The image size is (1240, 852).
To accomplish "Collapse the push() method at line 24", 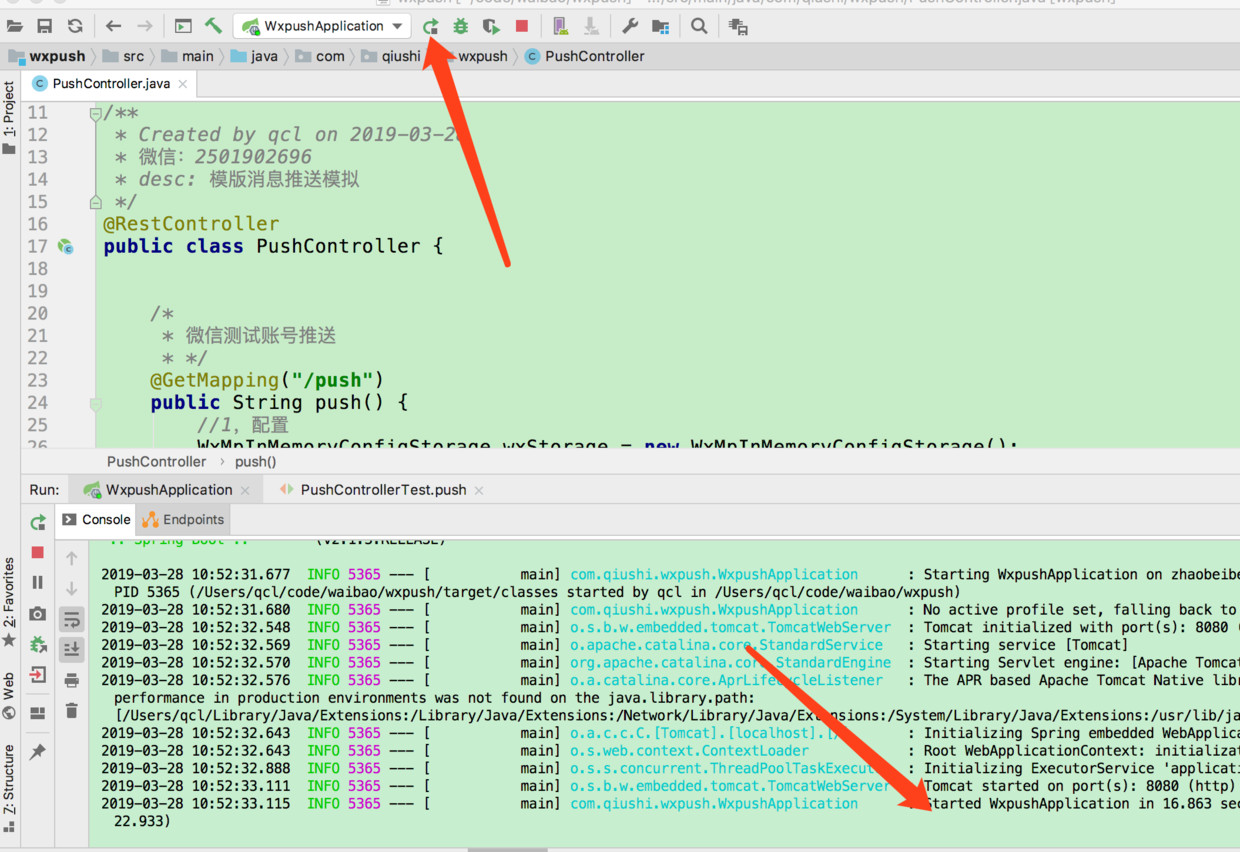I will pos(96,404).
